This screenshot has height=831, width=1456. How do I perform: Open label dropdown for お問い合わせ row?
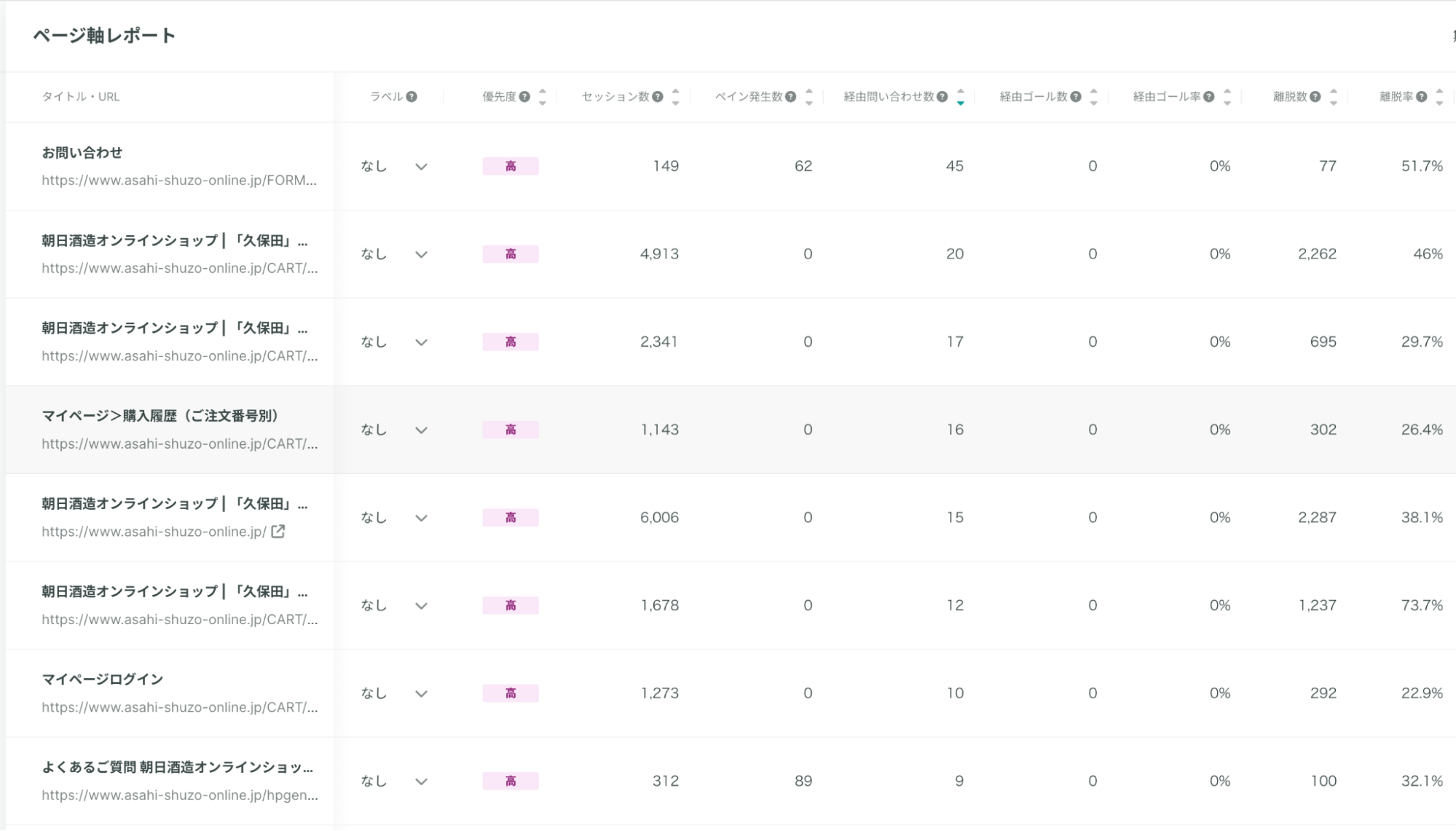coord(420,167)
